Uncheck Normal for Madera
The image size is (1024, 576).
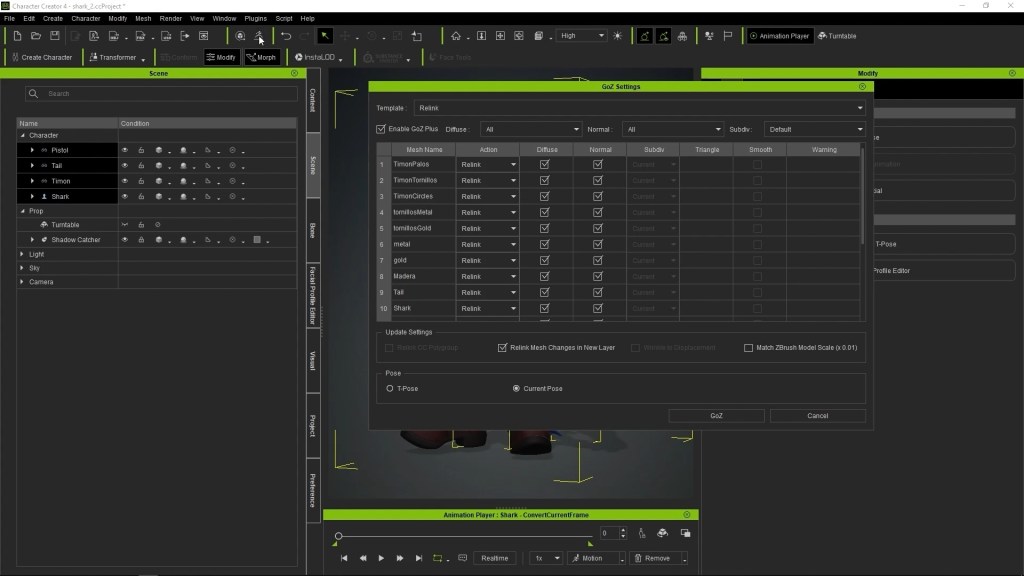(598, 276)
